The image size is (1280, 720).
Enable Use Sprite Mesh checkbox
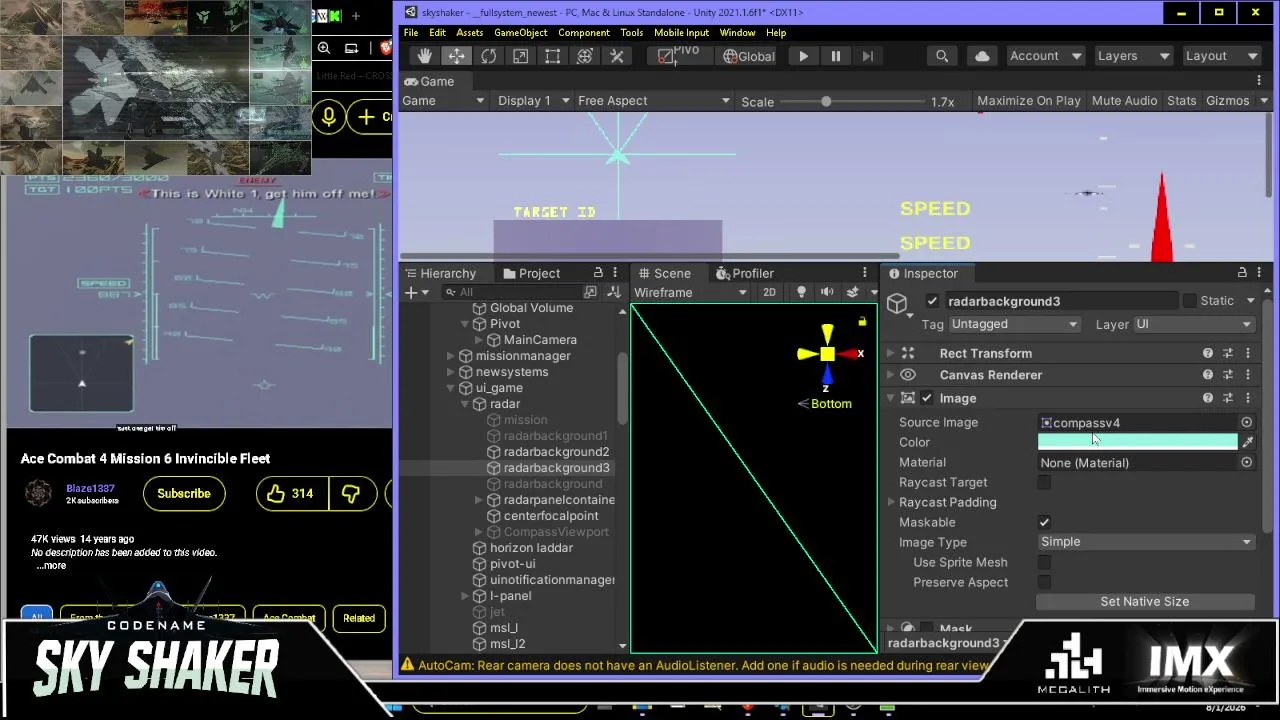1044,562
